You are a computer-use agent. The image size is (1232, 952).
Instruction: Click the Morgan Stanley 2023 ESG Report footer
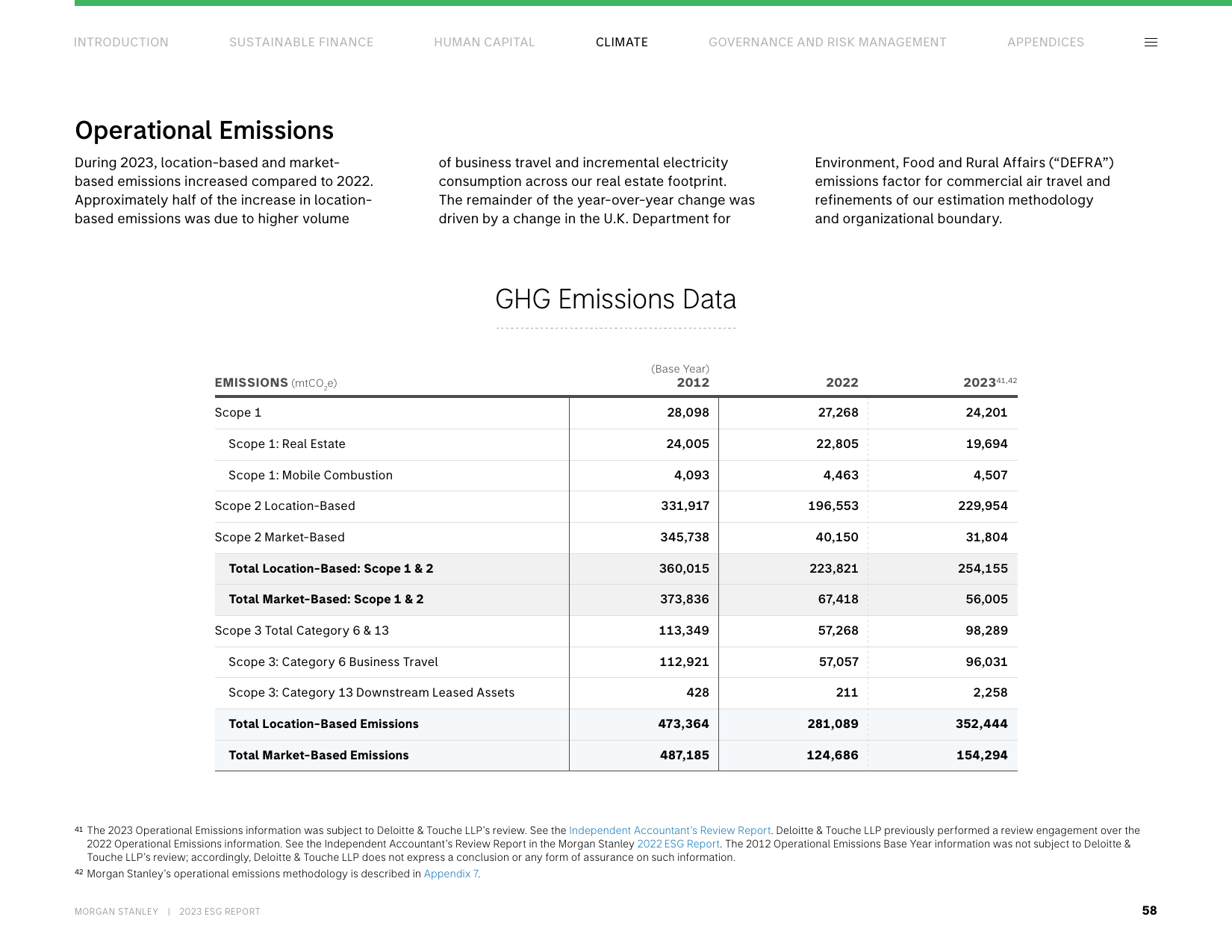(x=167, y=912)
